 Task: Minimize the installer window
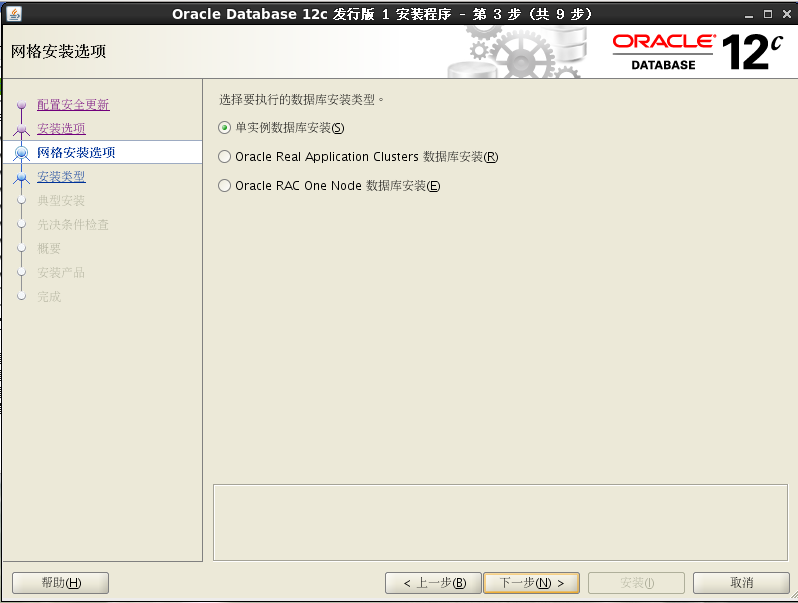(x=749, y=14)
